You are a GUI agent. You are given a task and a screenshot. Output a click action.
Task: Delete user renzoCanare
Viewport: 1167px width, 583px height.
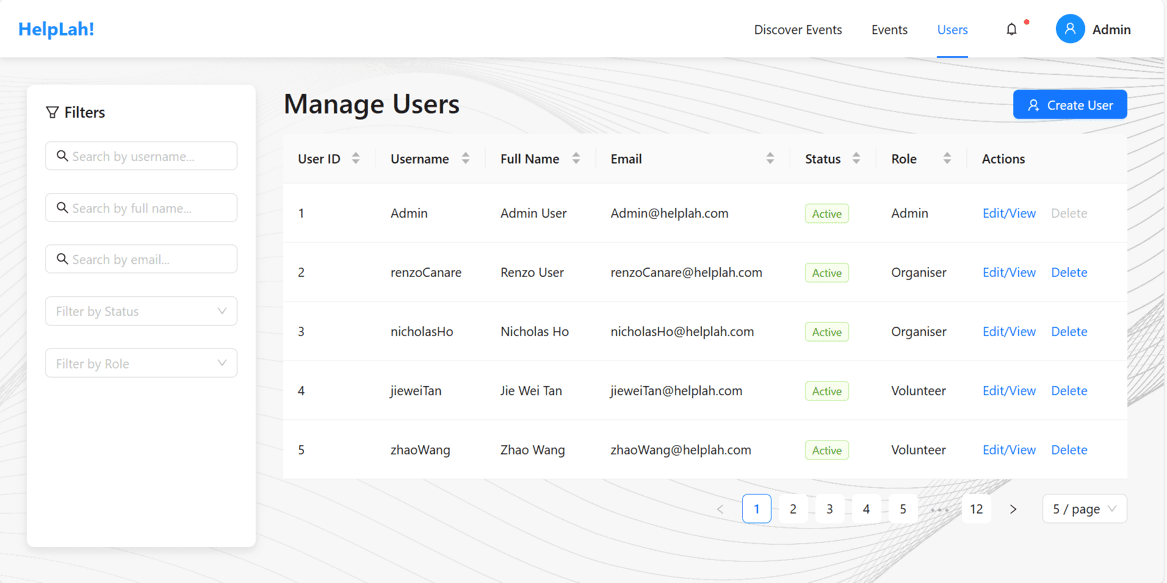(x=1069, y=273)
